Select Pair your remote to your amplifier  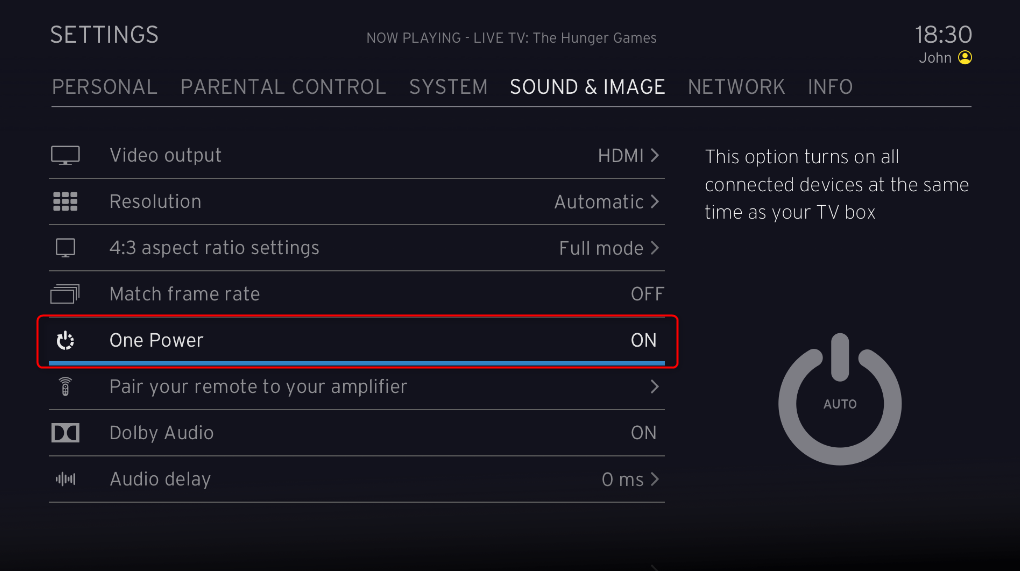258,387
